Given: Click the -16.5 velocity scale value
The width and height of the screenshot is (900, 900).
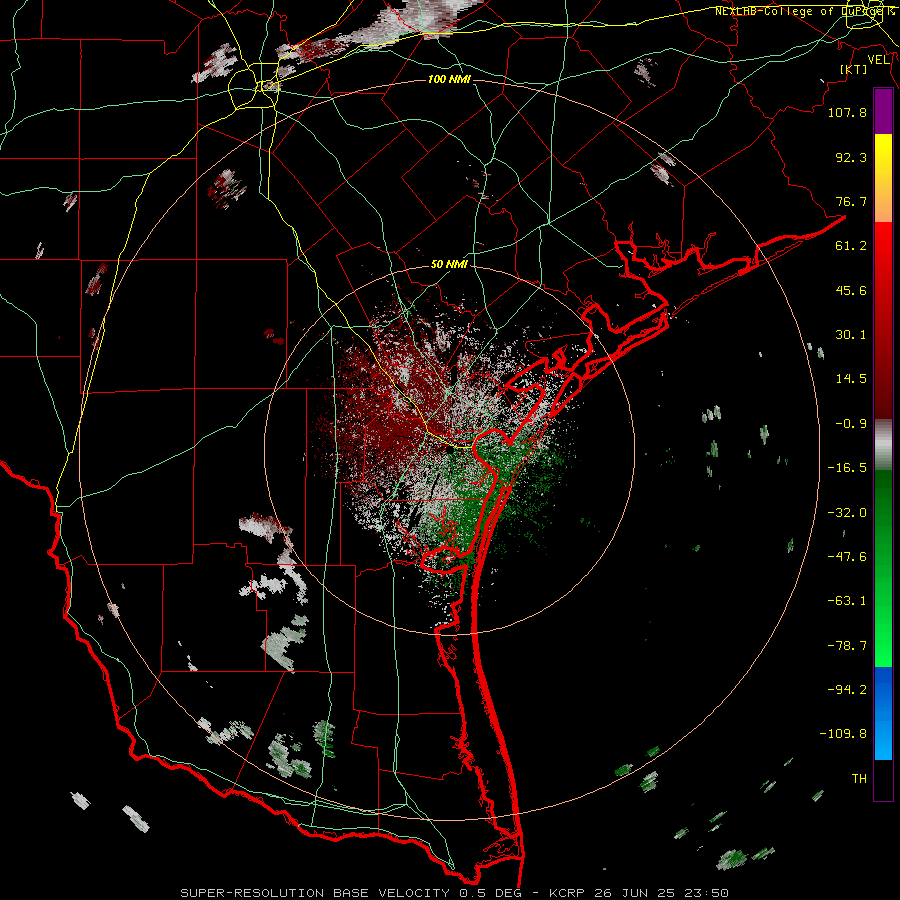Looking at the screenshot, I should click(x=847, y=468).
